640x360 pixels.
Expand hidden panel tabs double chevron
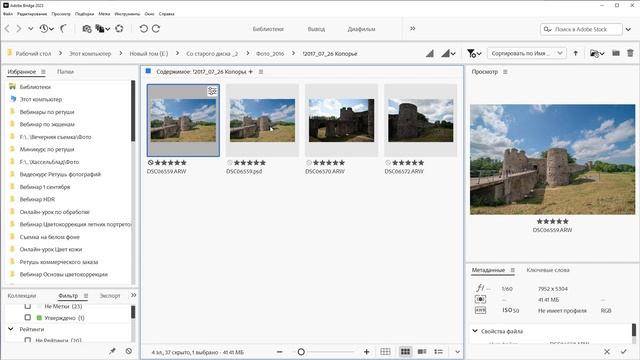click(133, 295)
